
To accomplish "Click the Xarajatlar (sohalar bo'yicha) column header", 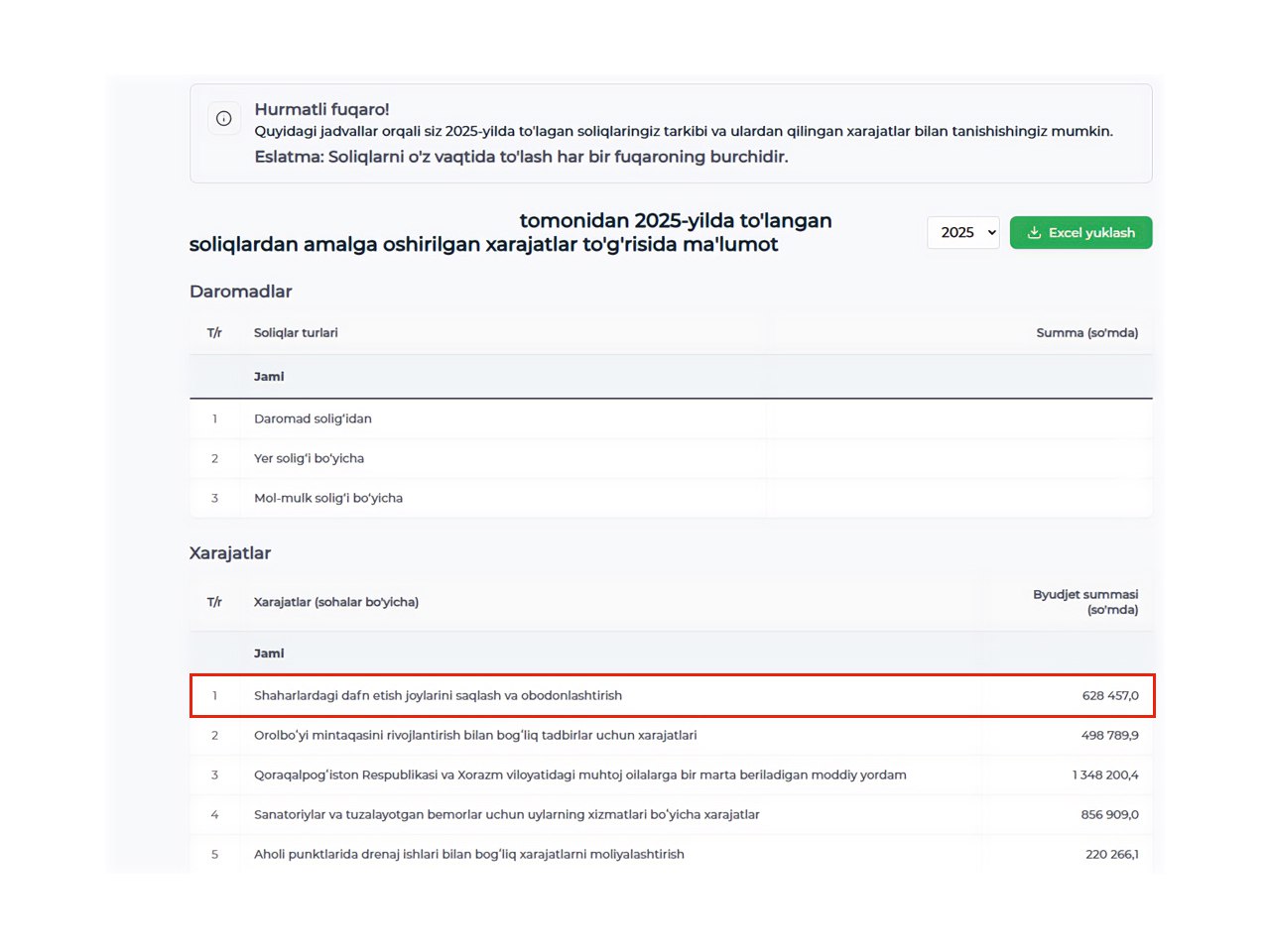I will [x=336, y=602].
